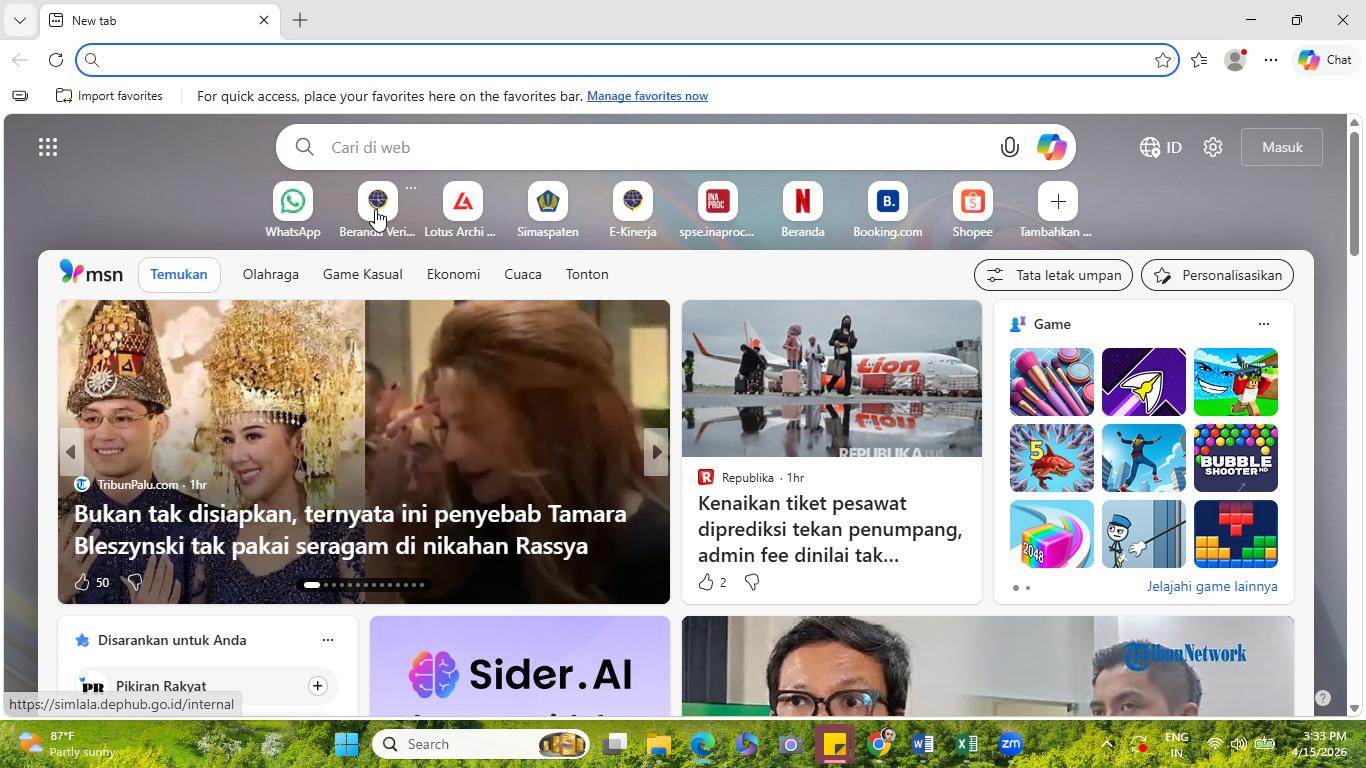1366x768 pixels.
Task: Click the Copilot icon in search box
Action: [1051, 147]
